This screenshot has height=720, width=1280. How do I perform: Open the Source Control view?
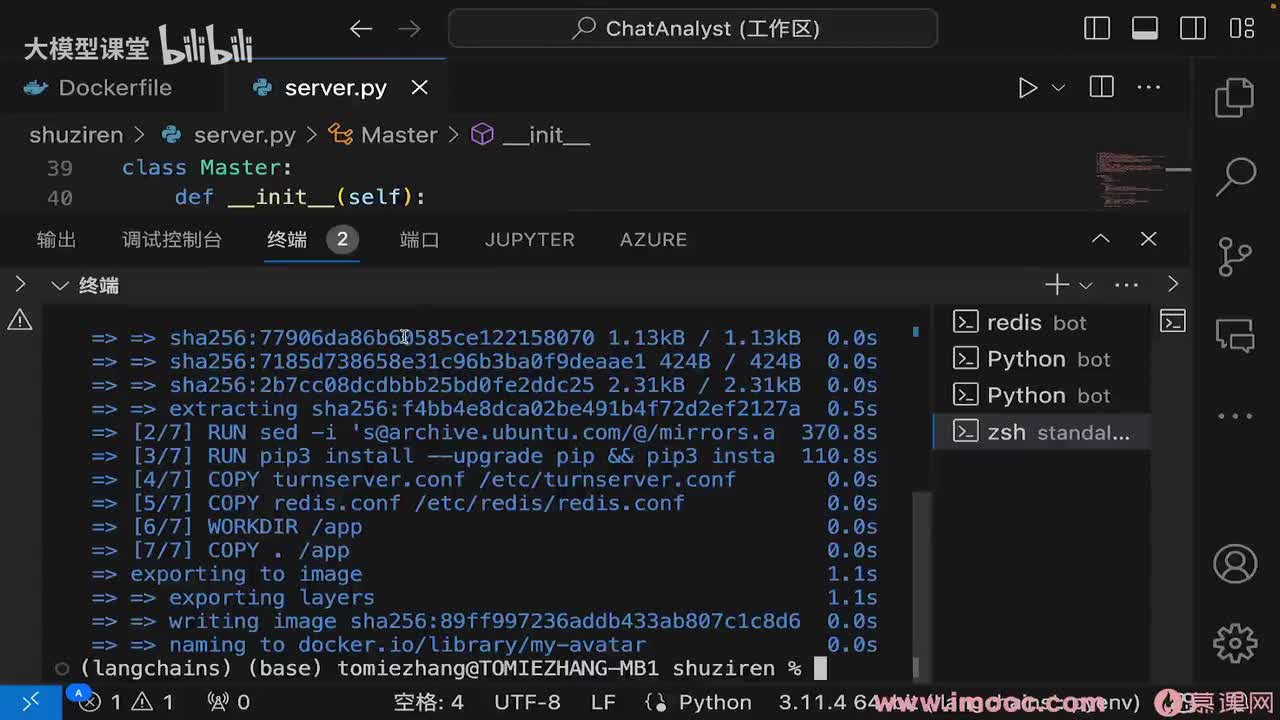coord(1235,256)
